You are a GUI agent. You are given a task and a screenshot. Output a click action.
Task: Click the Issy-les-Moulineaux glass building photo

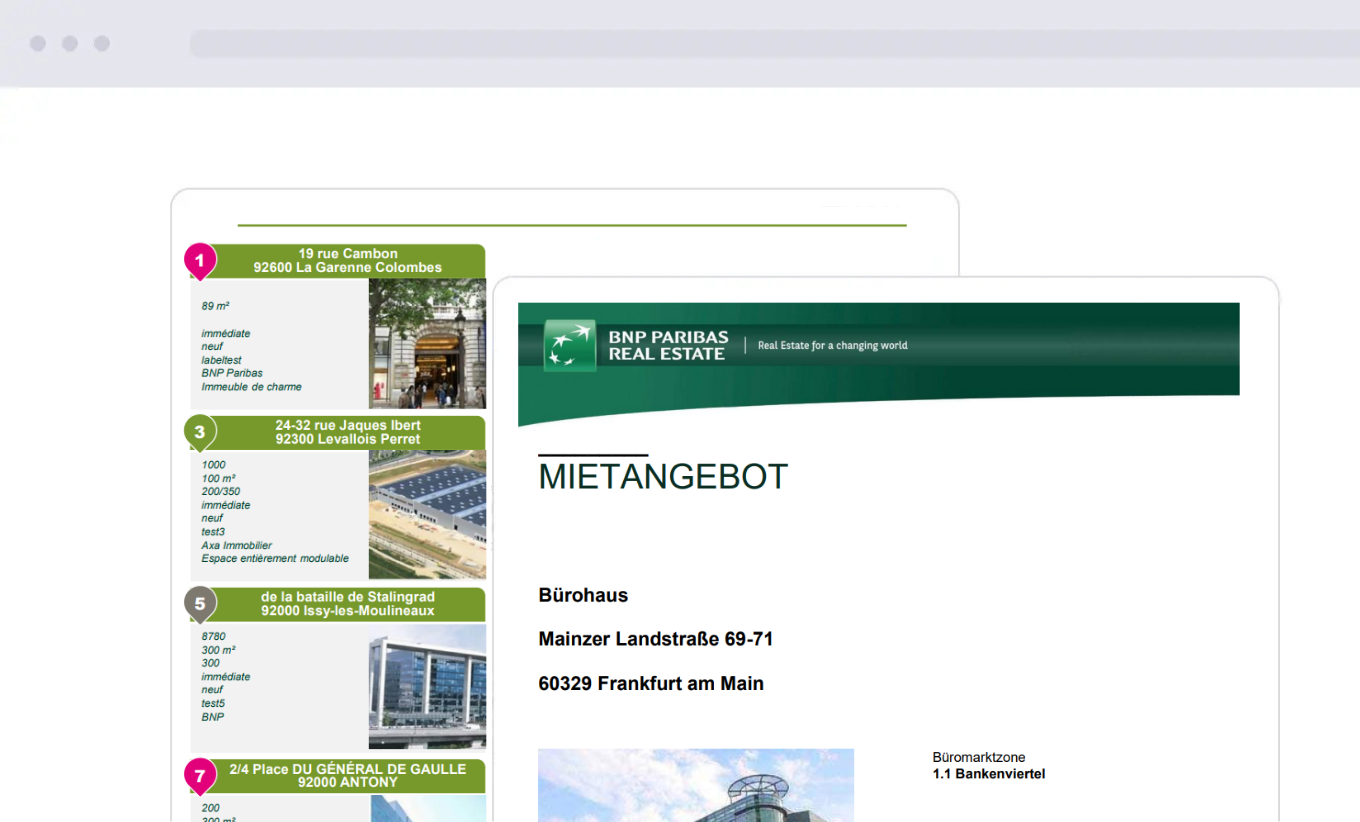pyautogui.click(x=427, y=686)
